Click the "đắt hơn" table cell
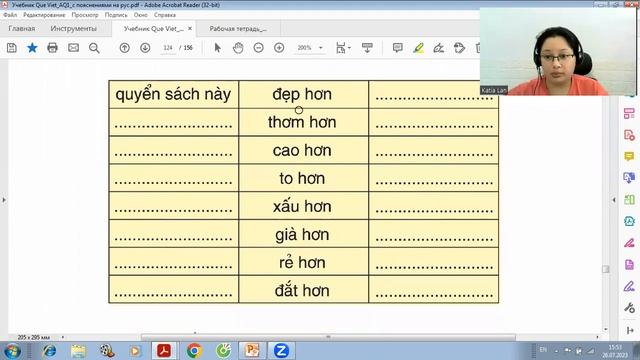Viewport: 640px width, 360px height. pos(303,290)
